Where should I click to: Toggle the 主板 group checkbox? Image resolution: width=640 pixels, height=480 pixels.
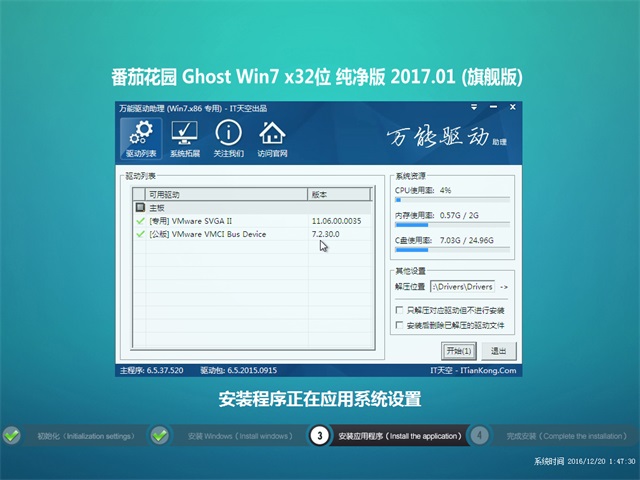click(140, 207)
